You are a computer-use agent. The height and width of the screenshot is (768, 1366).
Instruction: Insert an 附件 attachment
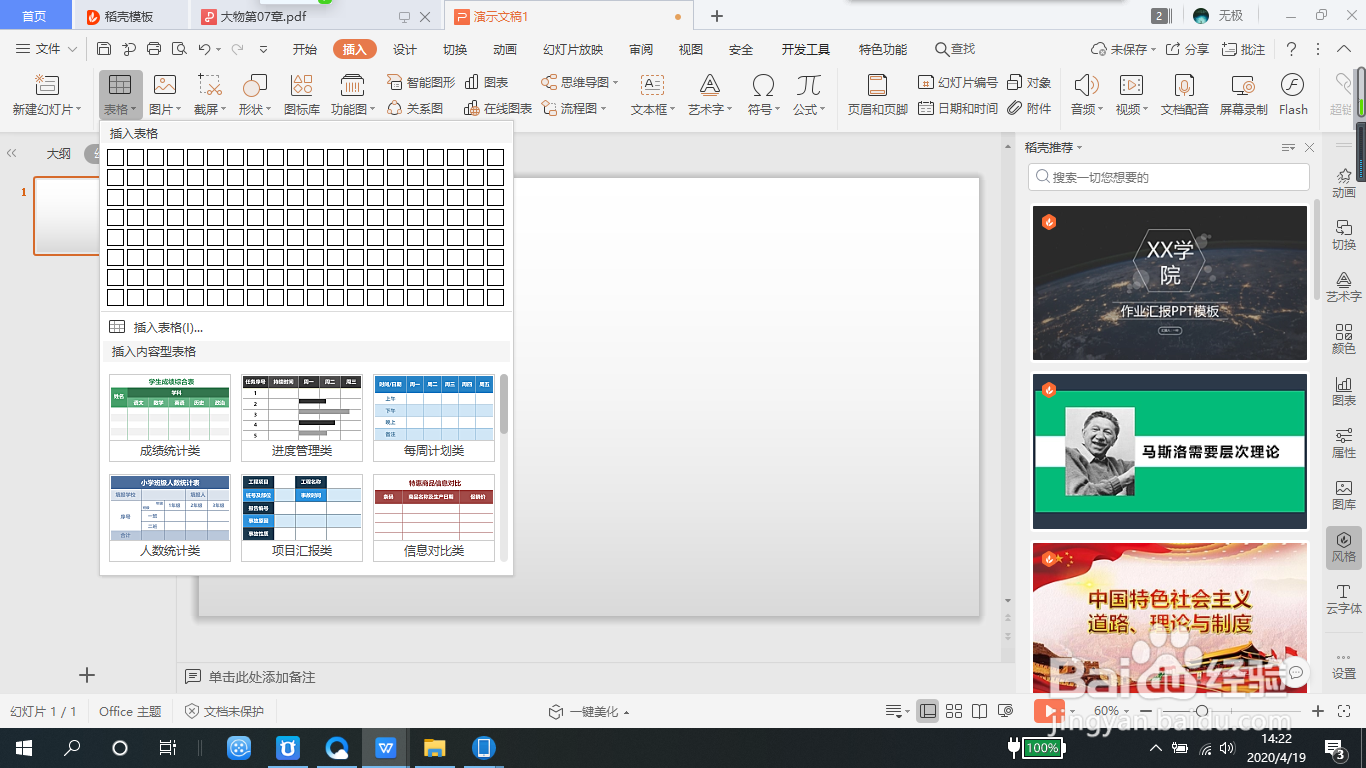pyautogui.click(x=1030, y=108)
